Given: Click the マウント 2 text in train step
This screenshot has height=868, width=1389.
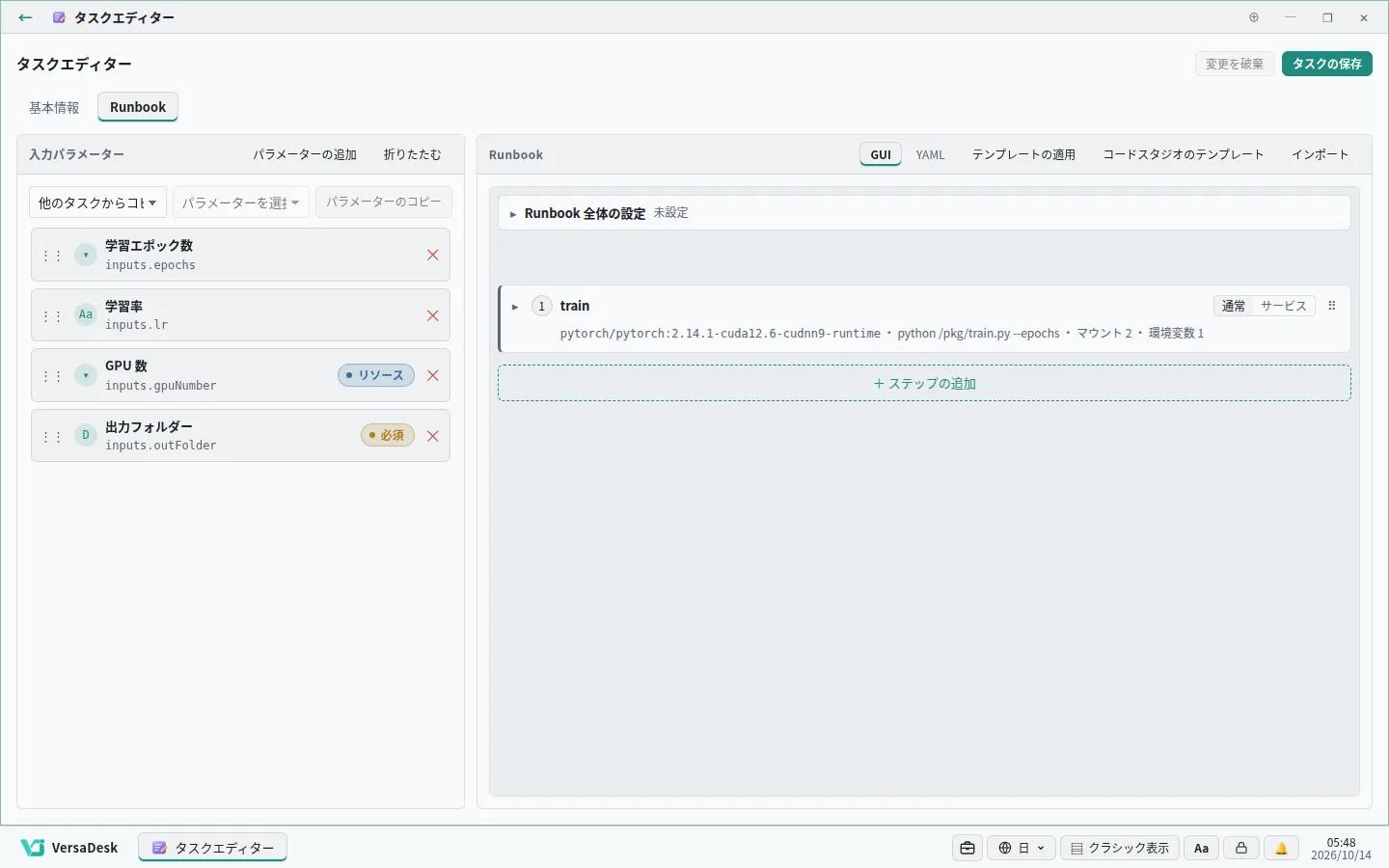Looking at the screenshot, I should point(1104,334).
